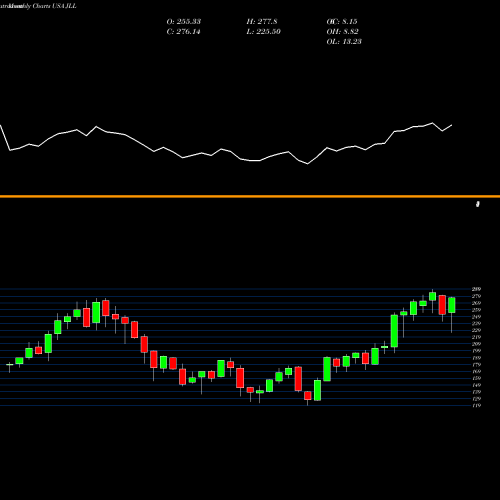
Task: Click the 189 price axis label
Action: click(476, 357)
